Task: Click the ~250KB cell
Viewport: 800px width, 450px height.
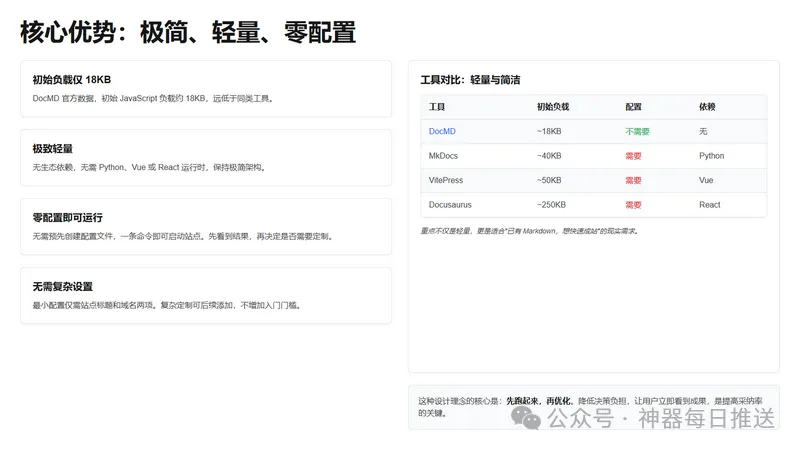Action: (551, 205)
